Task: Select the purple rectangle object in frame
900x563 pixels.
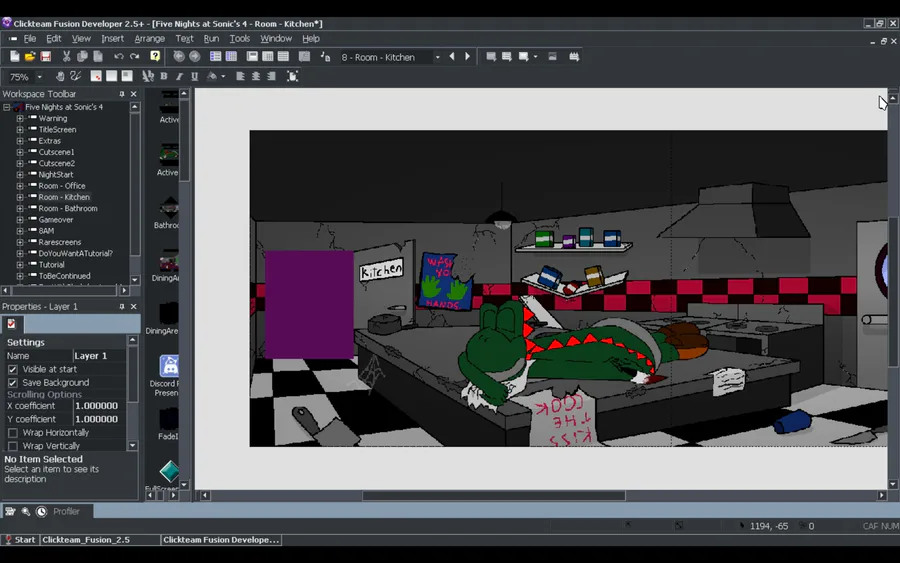Action: tap(309, 305)
